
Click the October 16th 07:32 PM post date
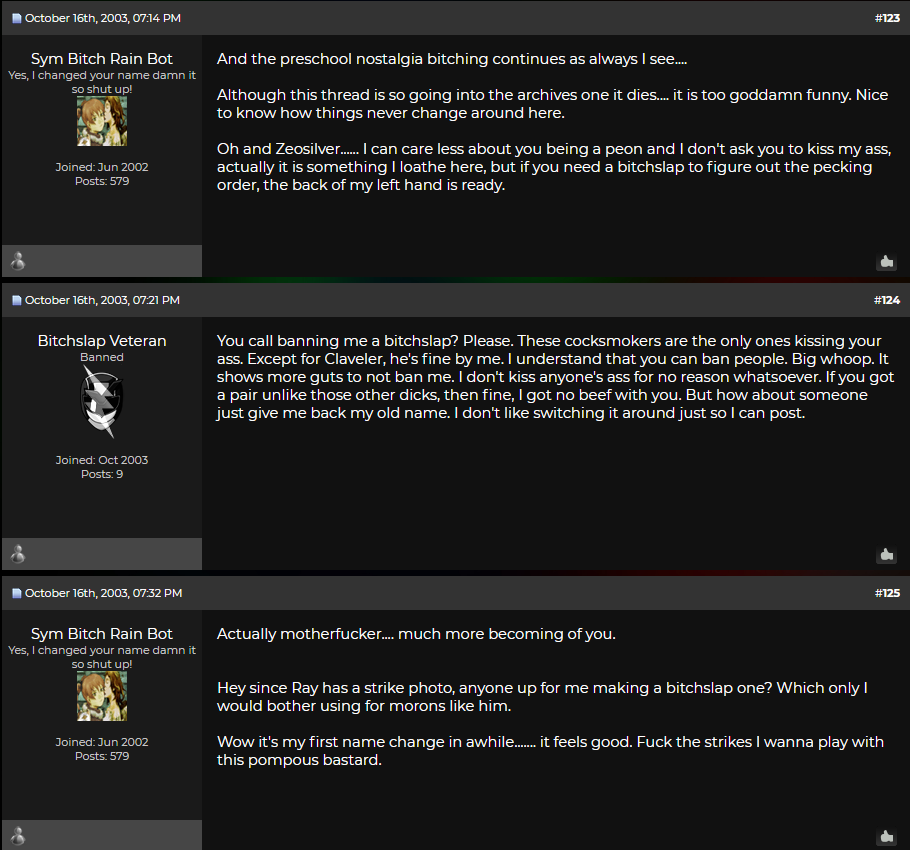[x=103, y=594]
